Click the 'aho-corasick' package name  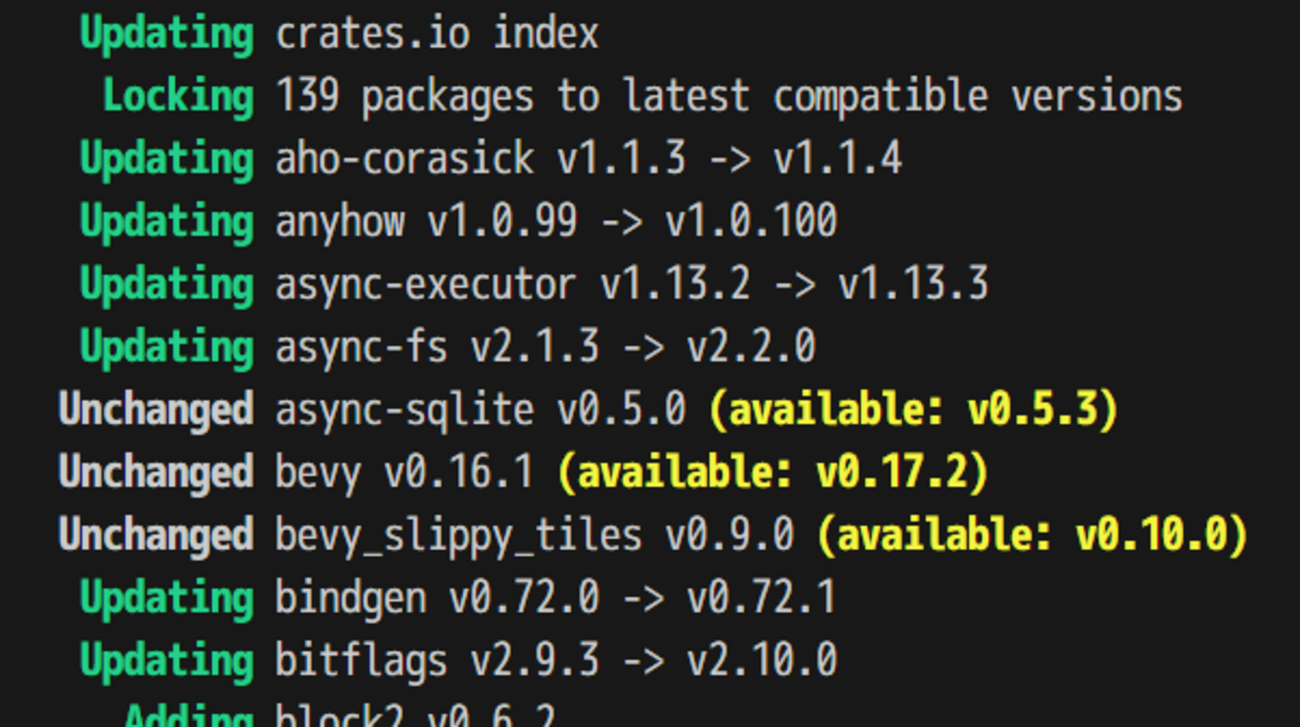[x=404, y=160]
